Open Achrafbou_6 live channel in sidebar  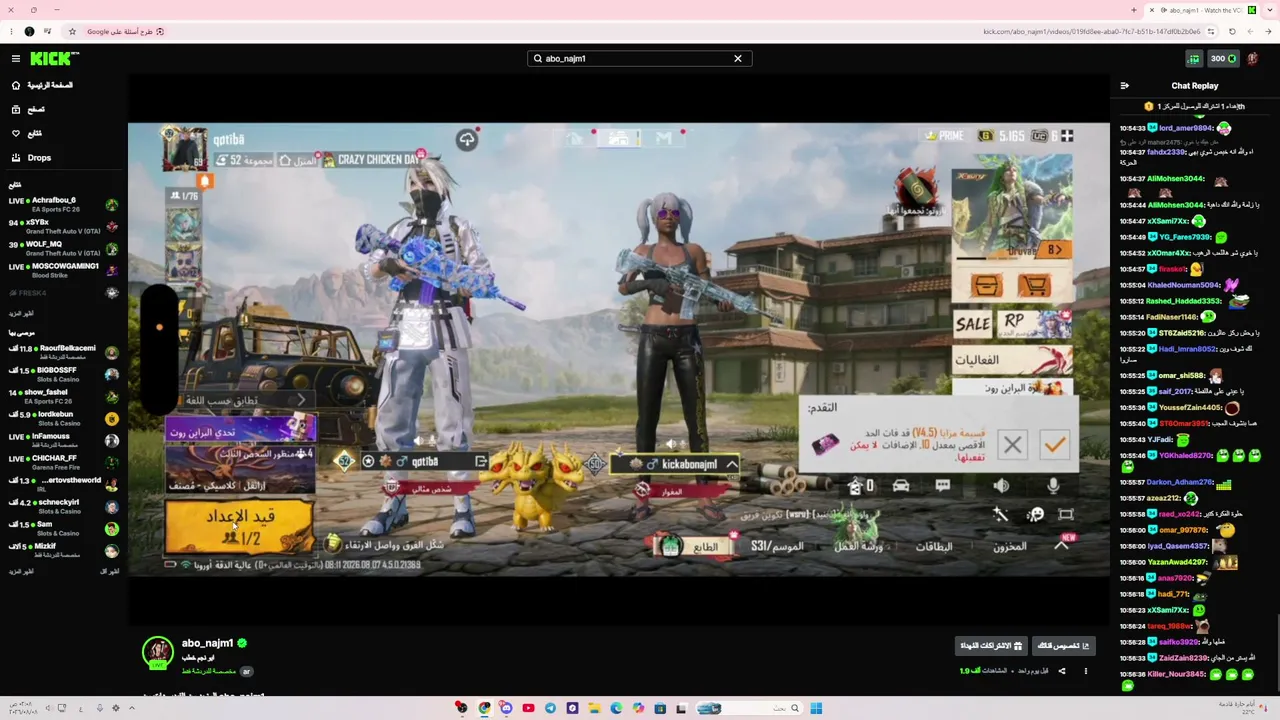tap(62, 204)
